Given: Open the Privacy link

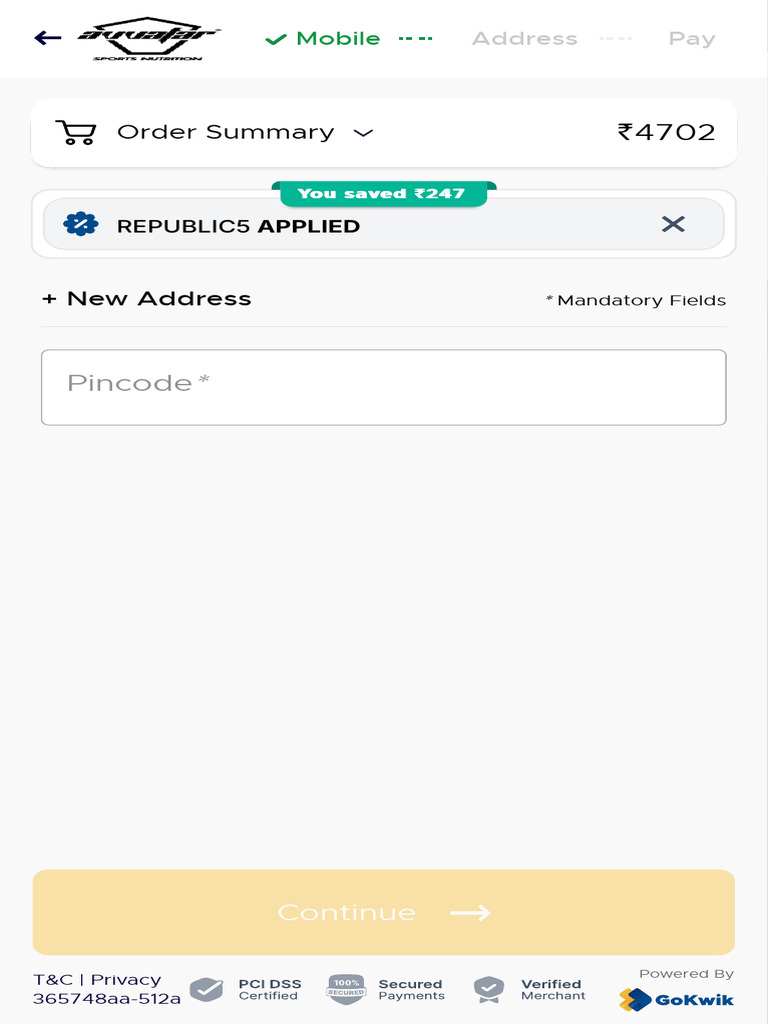Looking at the screenshot, I should (x=126, y=979).
